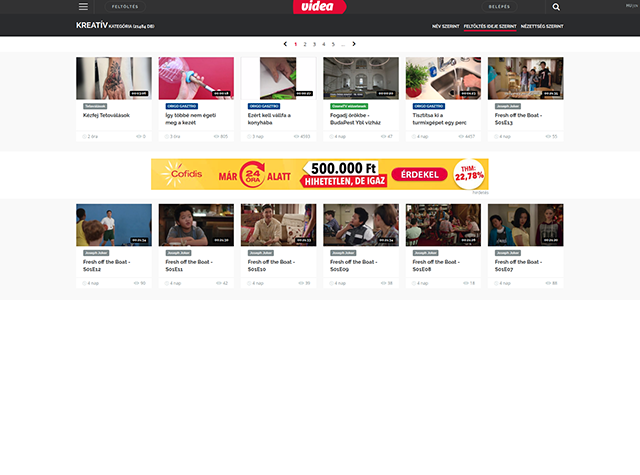Viewport: 640px width, 475px height.
Task: Click Fogadj örökbe - Budapest title
Action: [355, 119]
